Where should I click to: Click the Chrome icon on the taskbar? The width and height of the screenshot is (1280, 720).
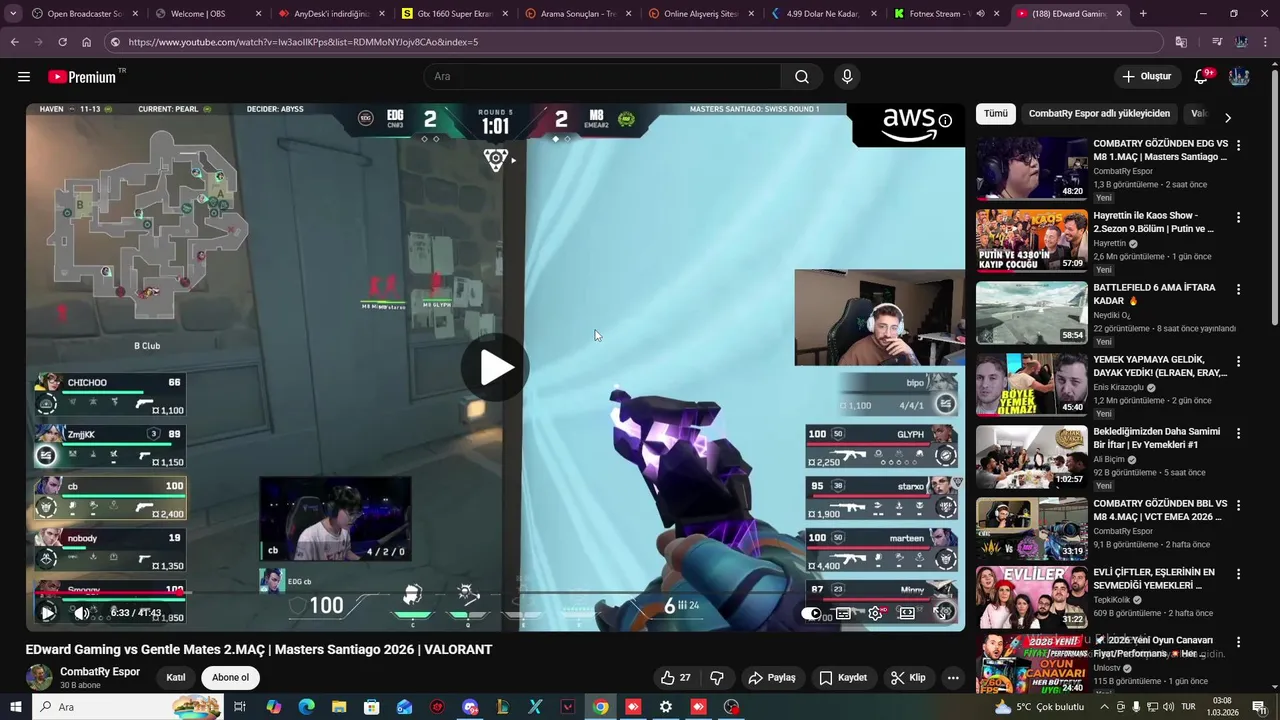tap(600, 707)
